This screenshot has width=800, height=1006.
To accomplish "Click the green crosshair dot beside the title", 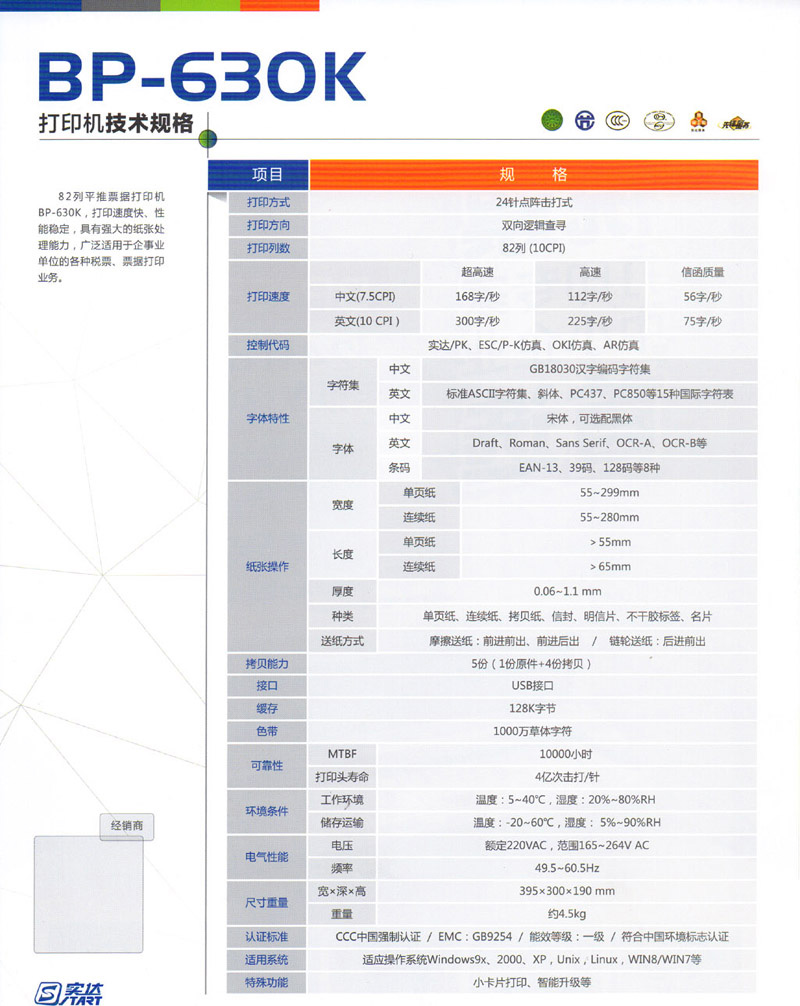I will (207, 138).
